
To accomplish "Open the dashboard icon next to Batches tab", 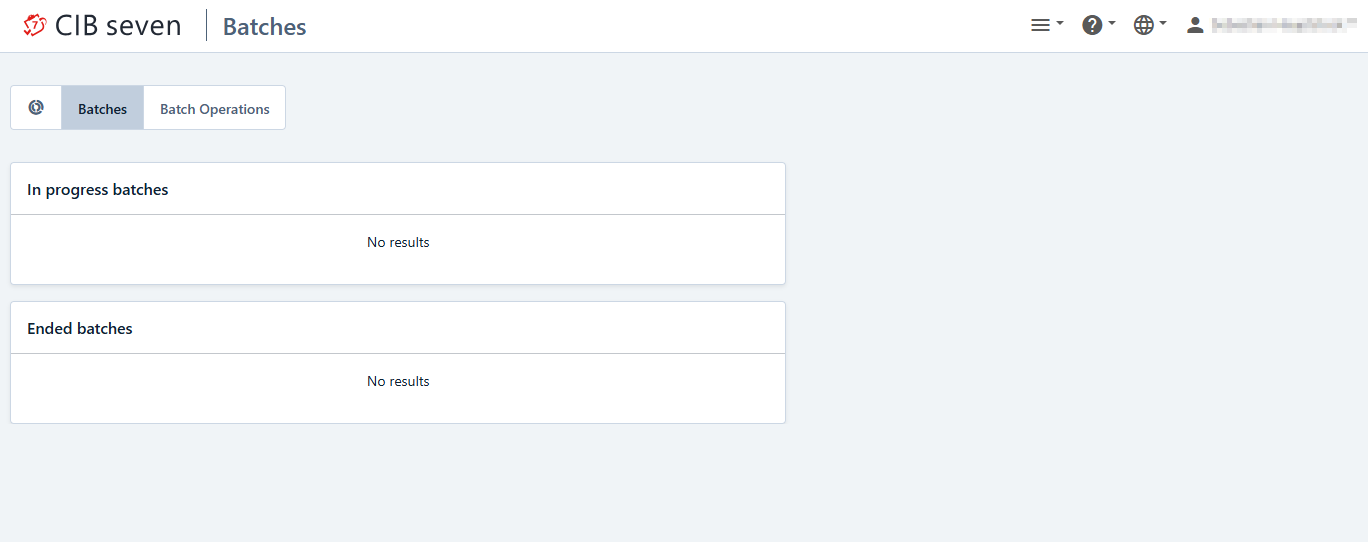I will (36, 108).
